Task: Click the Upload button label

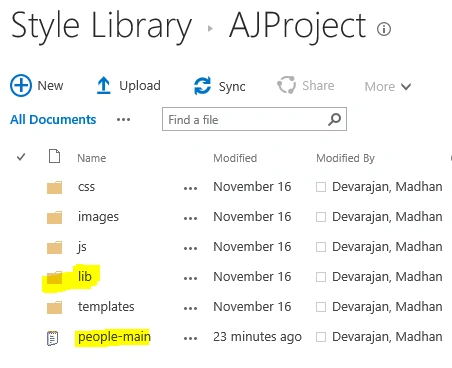Action: click(x=140, y=86)
